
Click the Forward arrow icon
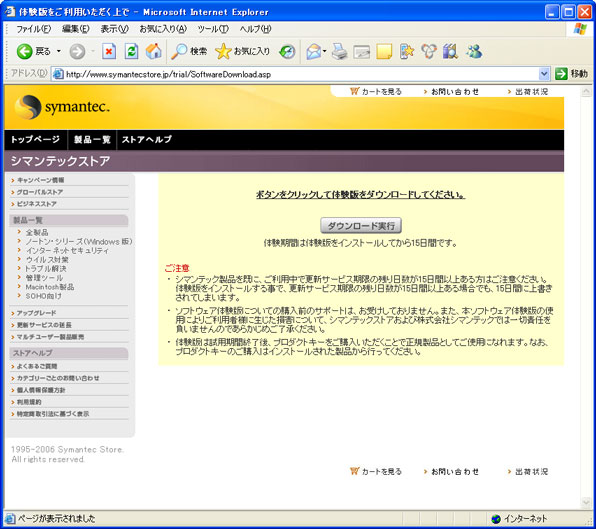tap(77, 51)
